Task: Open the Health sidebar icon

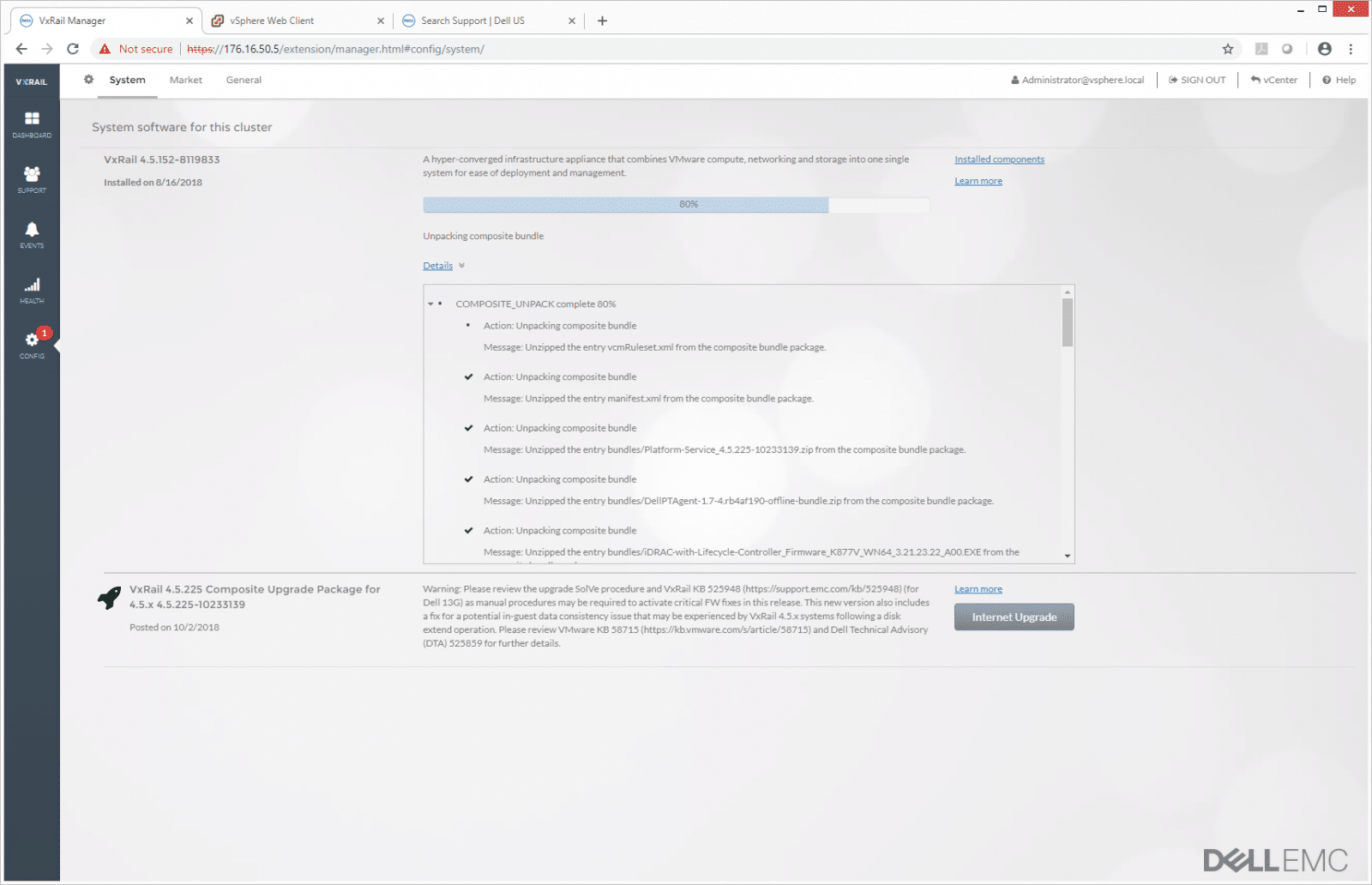Action: click(32, 290)
